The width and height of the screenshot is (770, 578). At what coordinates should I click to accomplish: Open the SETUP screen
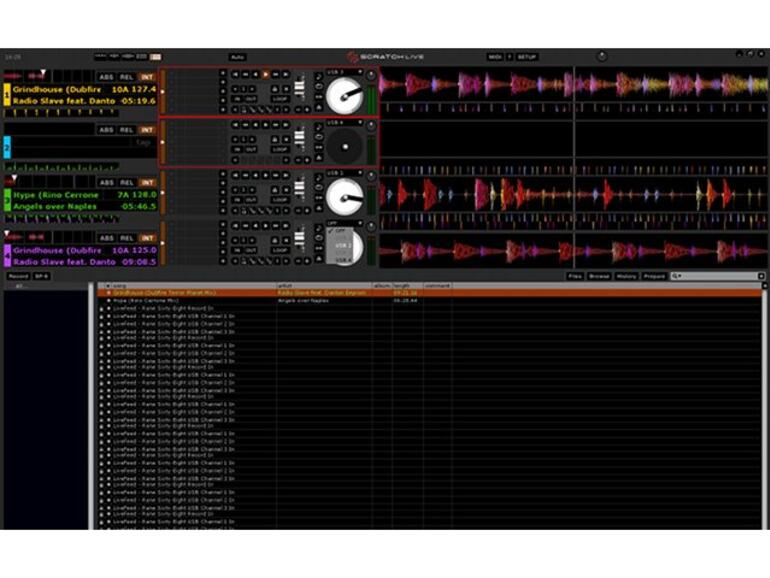point(527,57)
